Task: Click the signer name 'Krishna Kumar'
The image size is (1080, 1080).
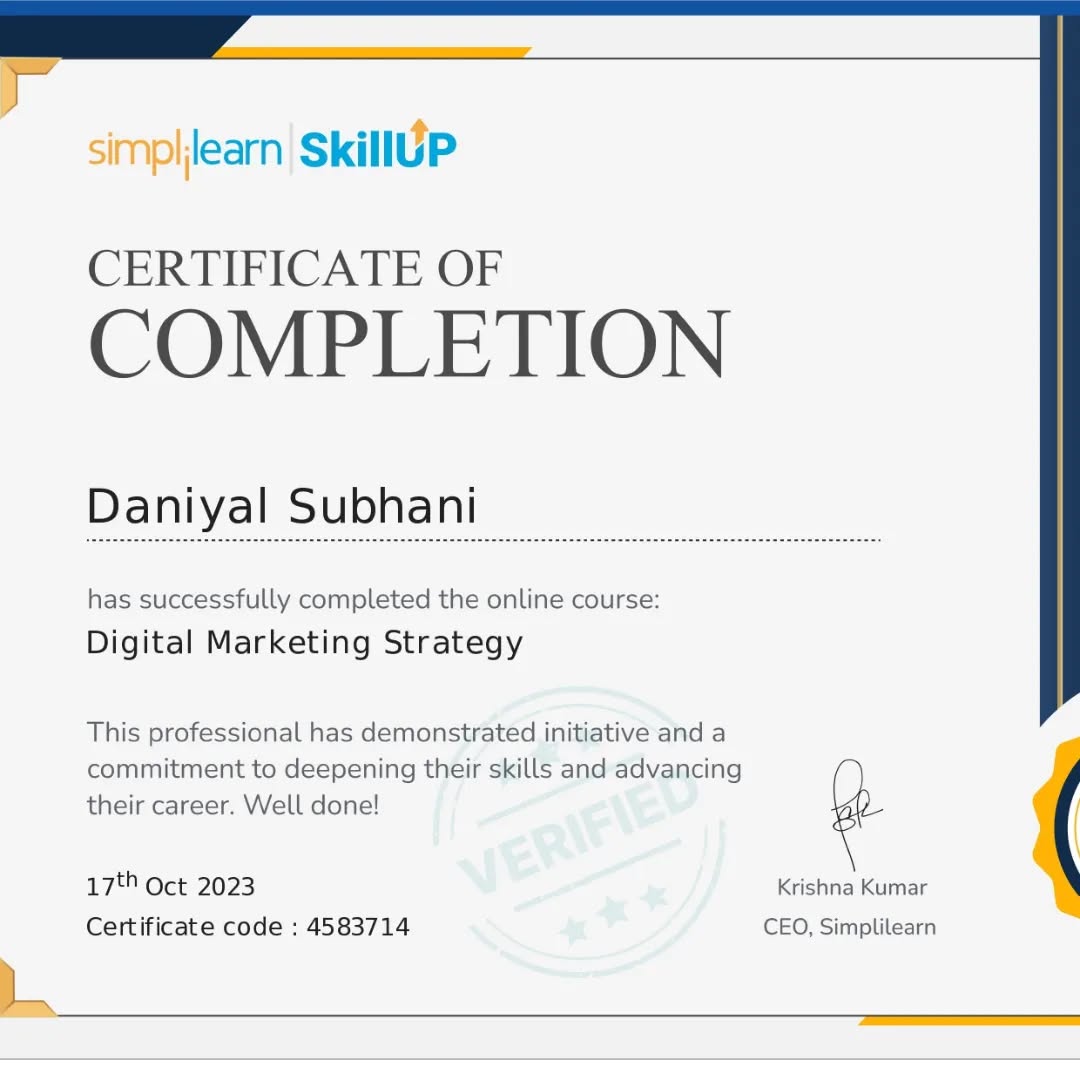Action: [852, 887]
